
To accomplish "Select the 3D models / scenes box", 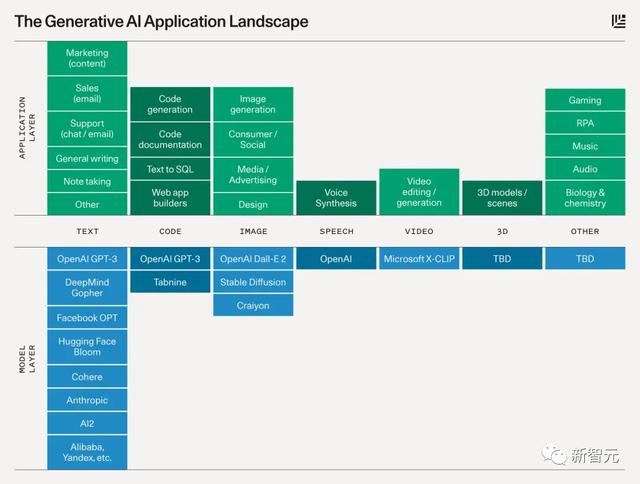I will coord(502,198).
